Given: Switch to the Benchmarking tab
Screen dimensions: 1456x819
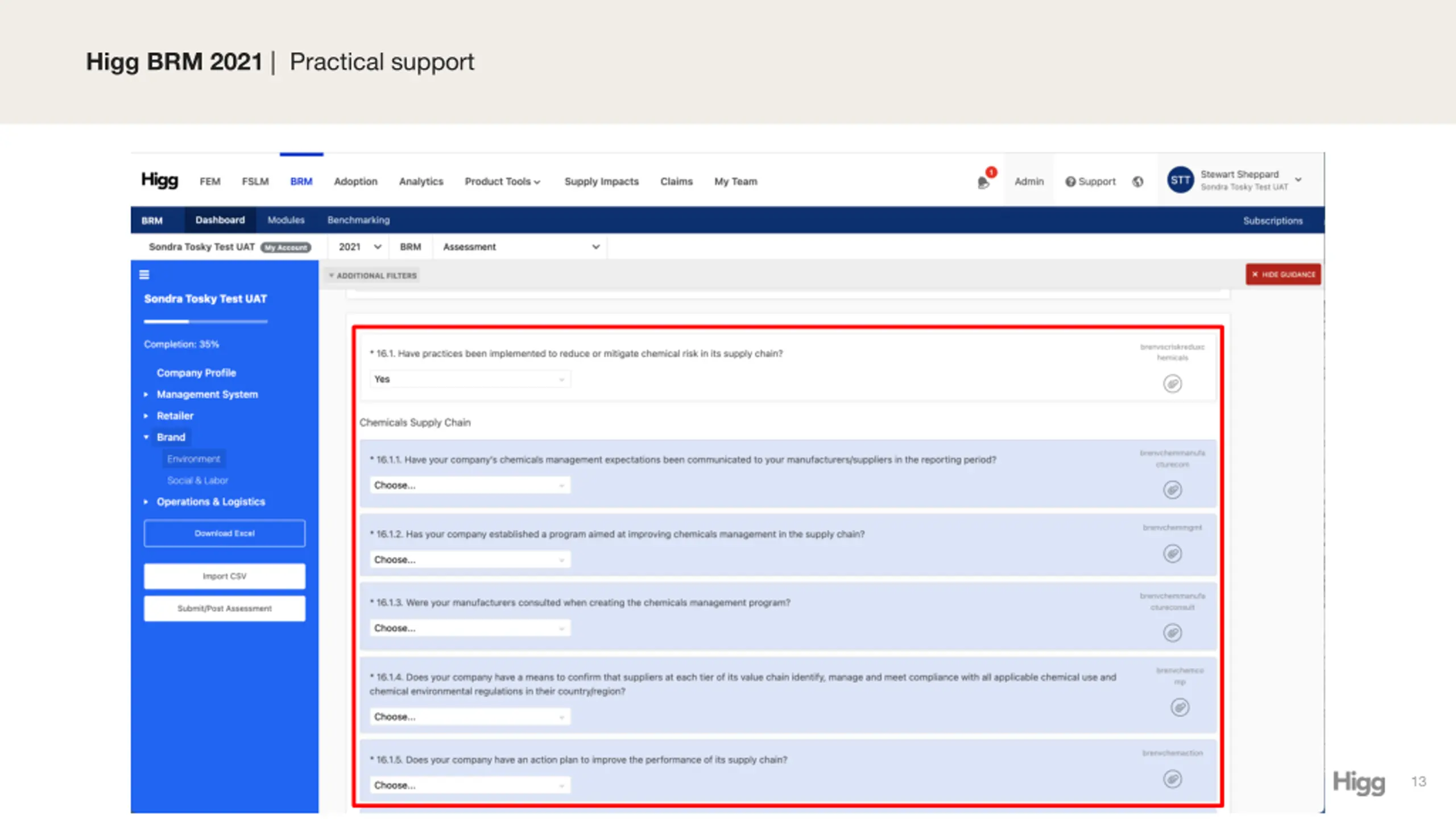Looking at the screenshot, I should coord(358,220).
